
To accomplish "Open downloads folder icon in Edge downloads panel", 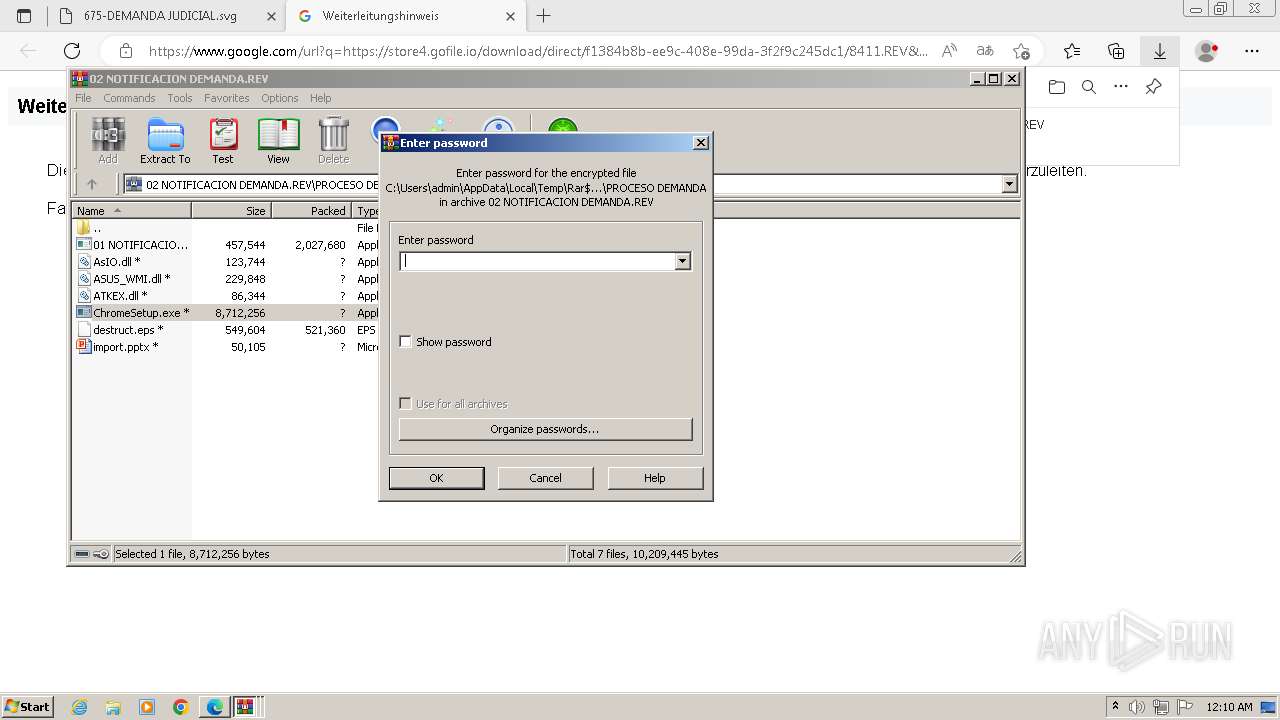I will 1057,87.
